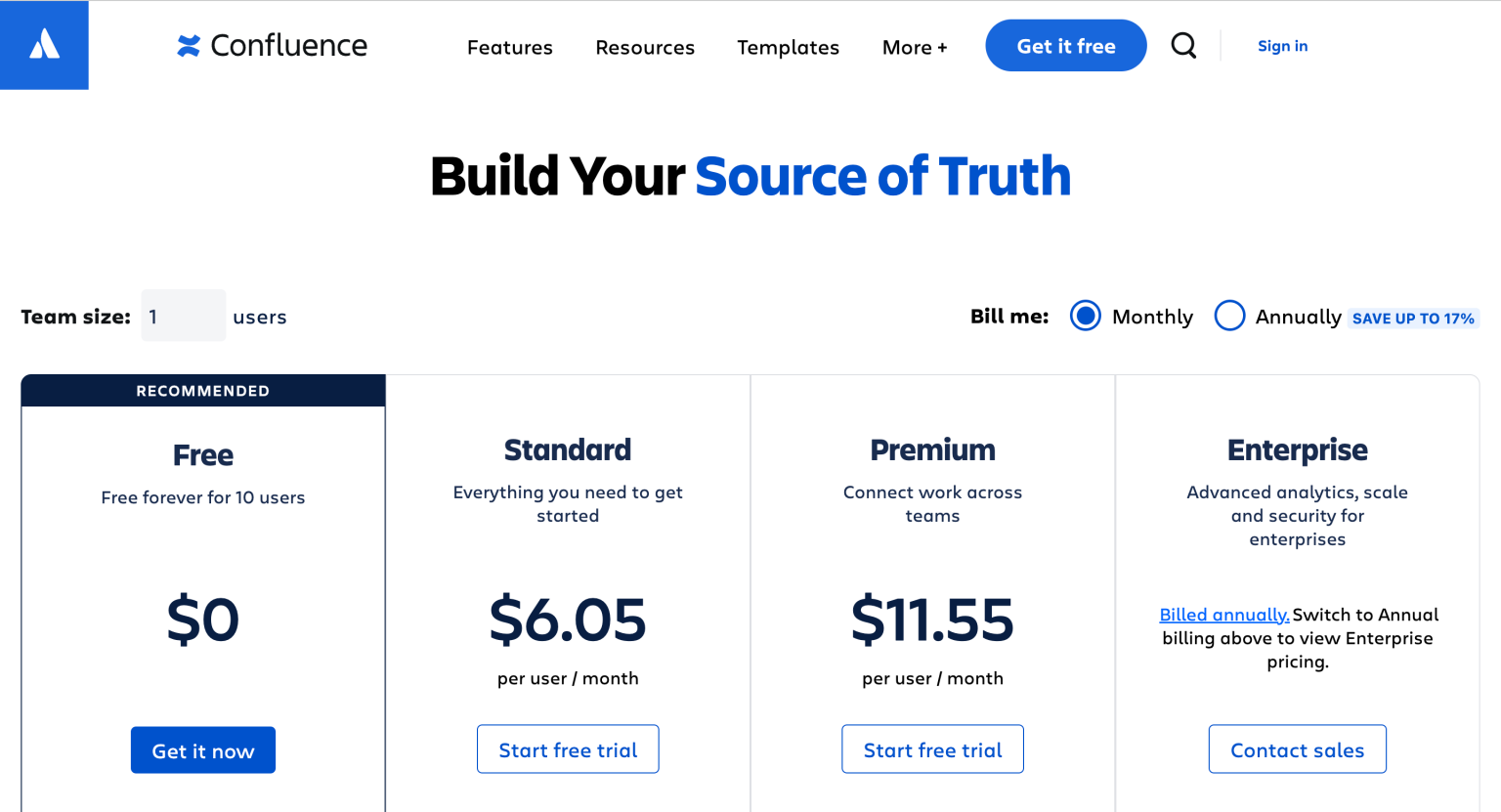
Task: Open the Resources menu item
Action: (644, 47)
